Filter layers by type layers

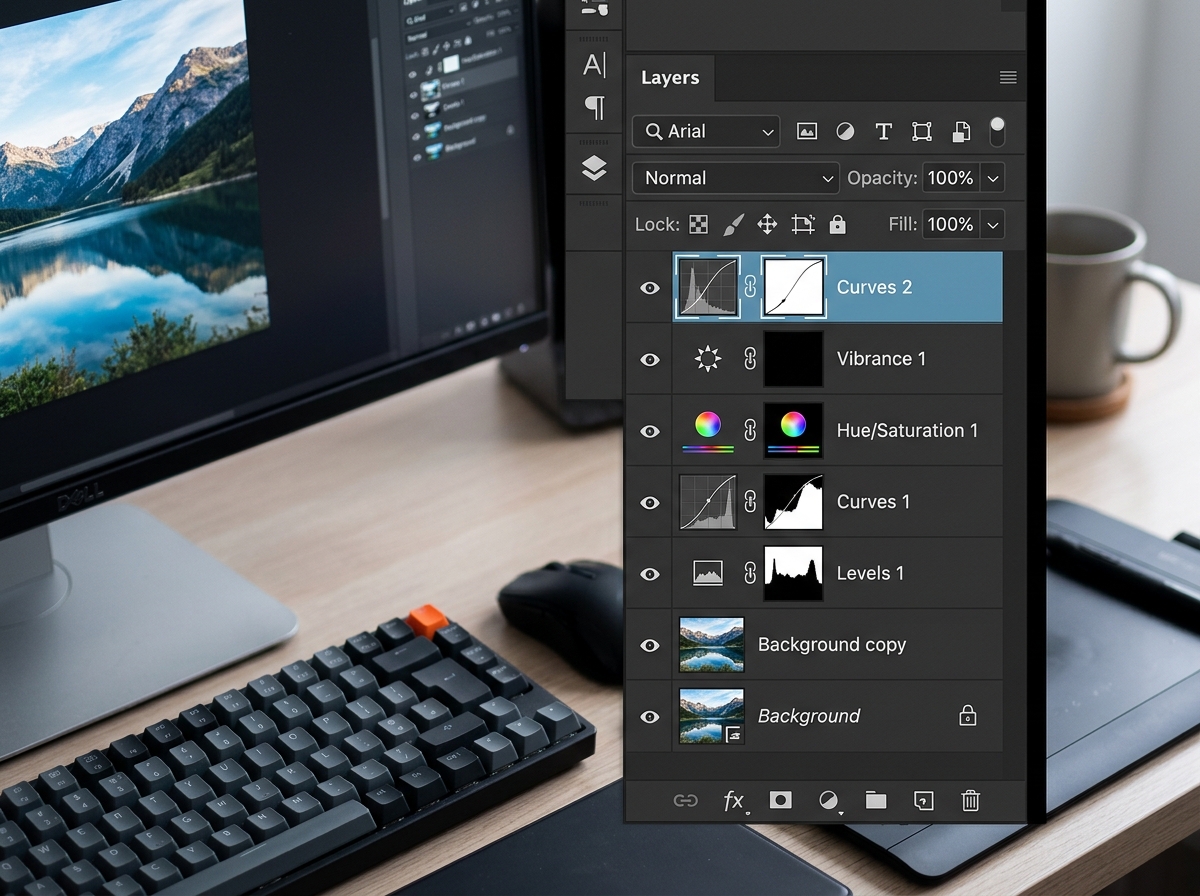(x=883, y=131)
